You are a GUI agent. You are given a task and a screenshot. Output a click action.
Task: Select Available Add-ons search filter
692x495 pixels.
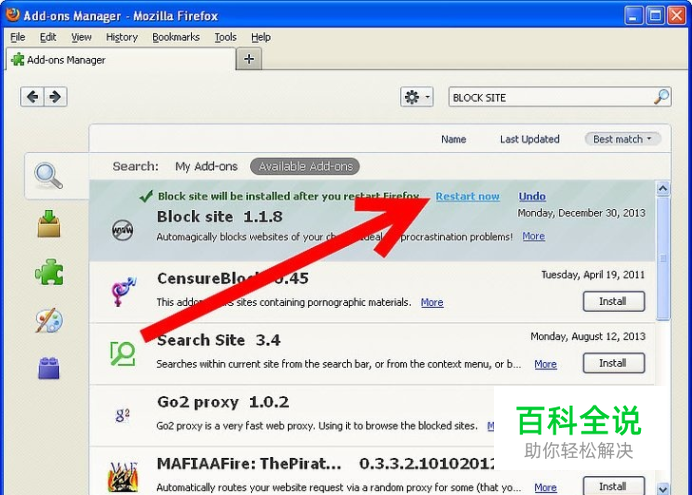pyautogui.click(x=305, y=166)
